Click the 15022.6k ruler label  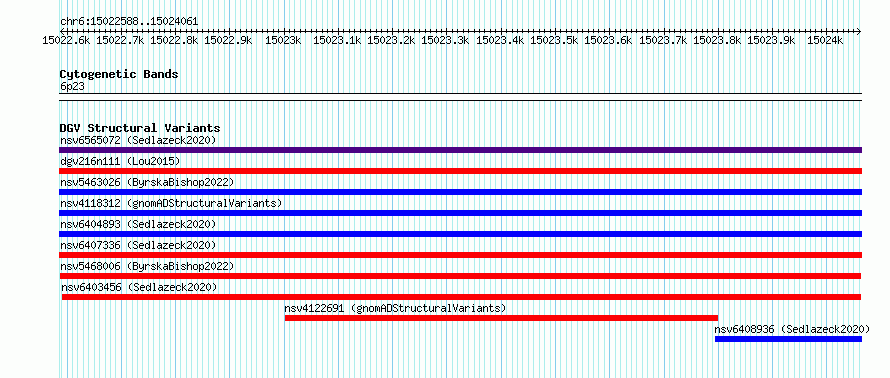point(66,41)
